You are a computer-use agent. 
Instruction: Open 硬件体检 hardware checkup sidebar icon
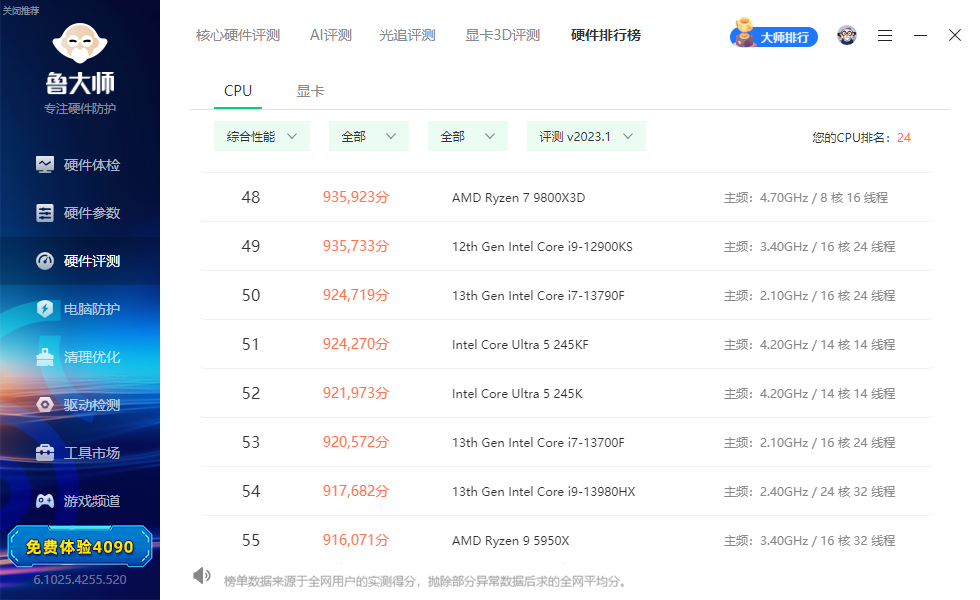[x=45, y=165]
